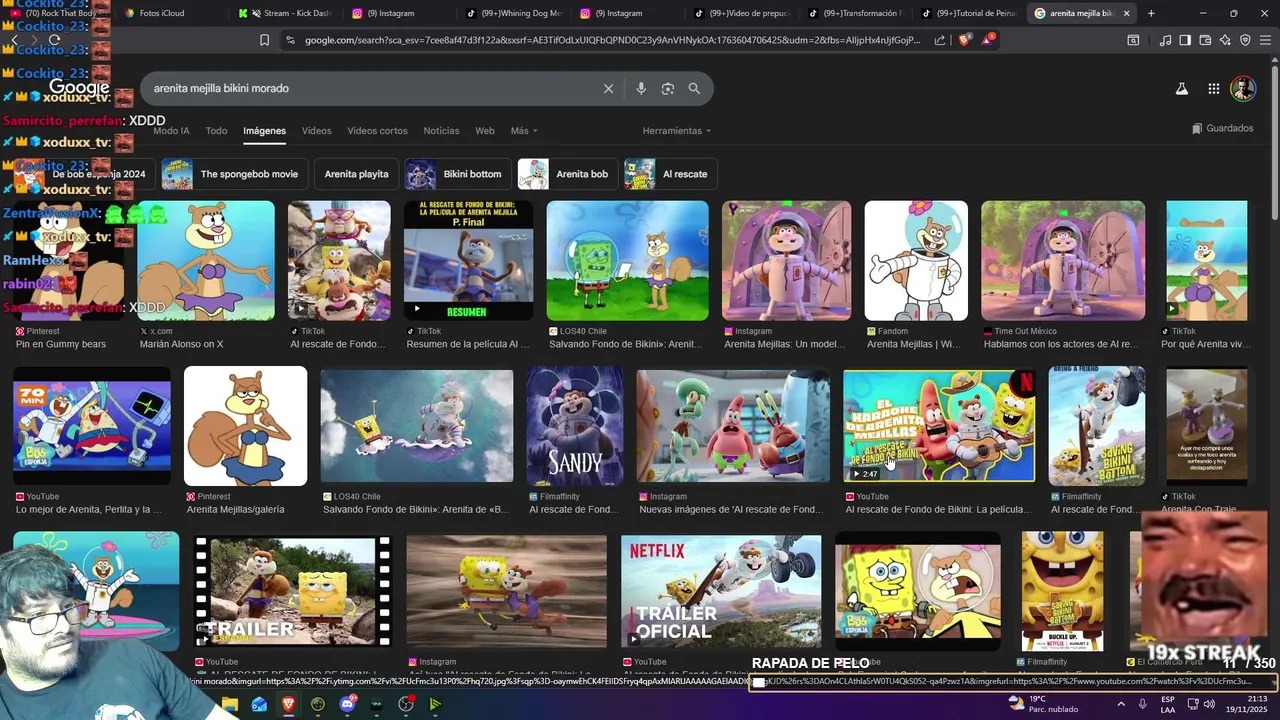Image resolution: width=1280 pixels, height=720 pixels.
Task: Filter by Arenita playita chip
Action: coord(356,174)
